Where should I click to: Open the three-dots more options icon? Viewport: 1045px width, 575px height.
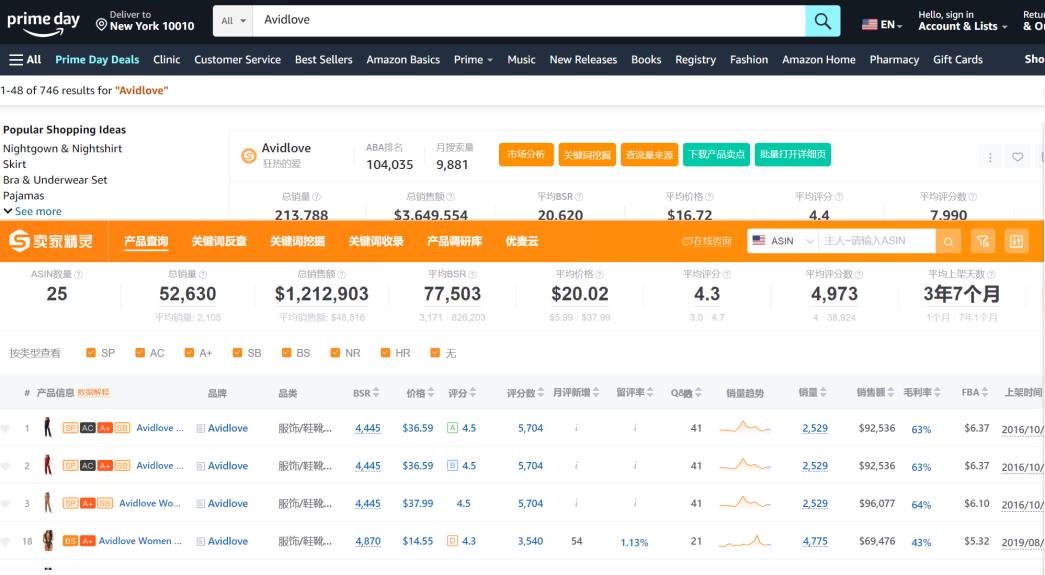(991, 157)
